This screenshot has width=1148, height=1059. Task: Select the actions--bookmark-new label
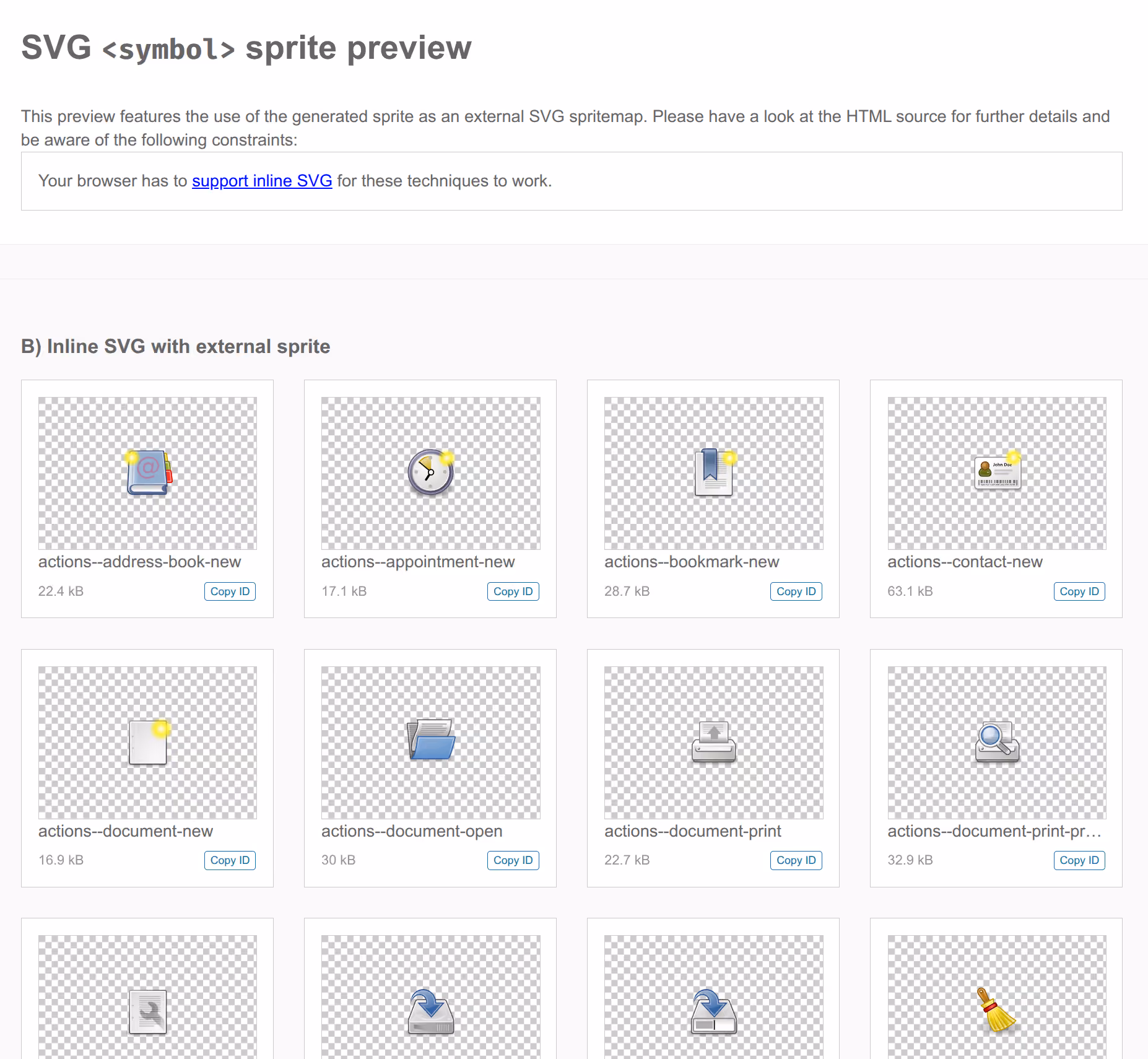692,562
